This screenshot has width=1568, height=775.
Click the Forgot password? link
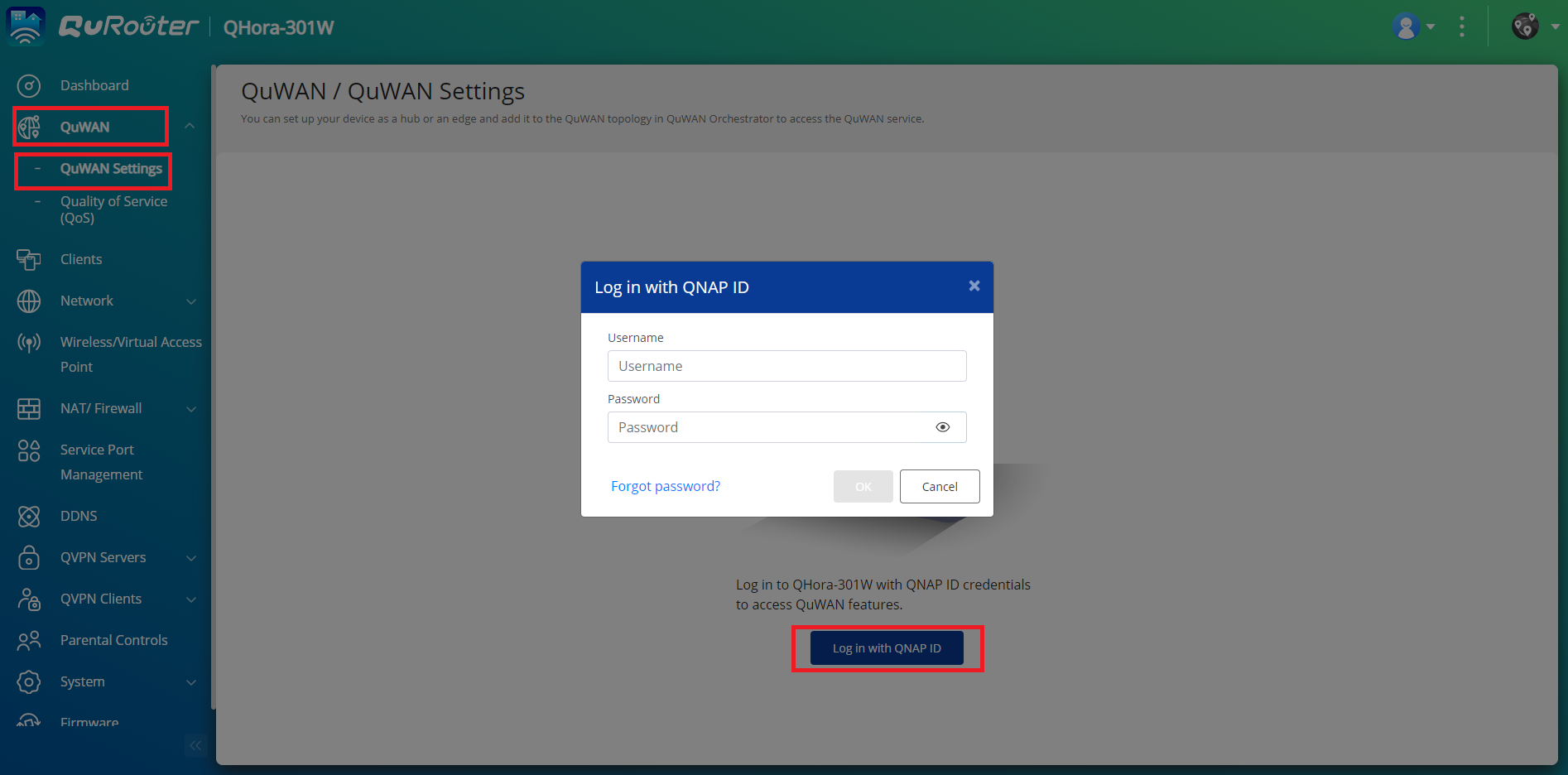pos(666,486)
